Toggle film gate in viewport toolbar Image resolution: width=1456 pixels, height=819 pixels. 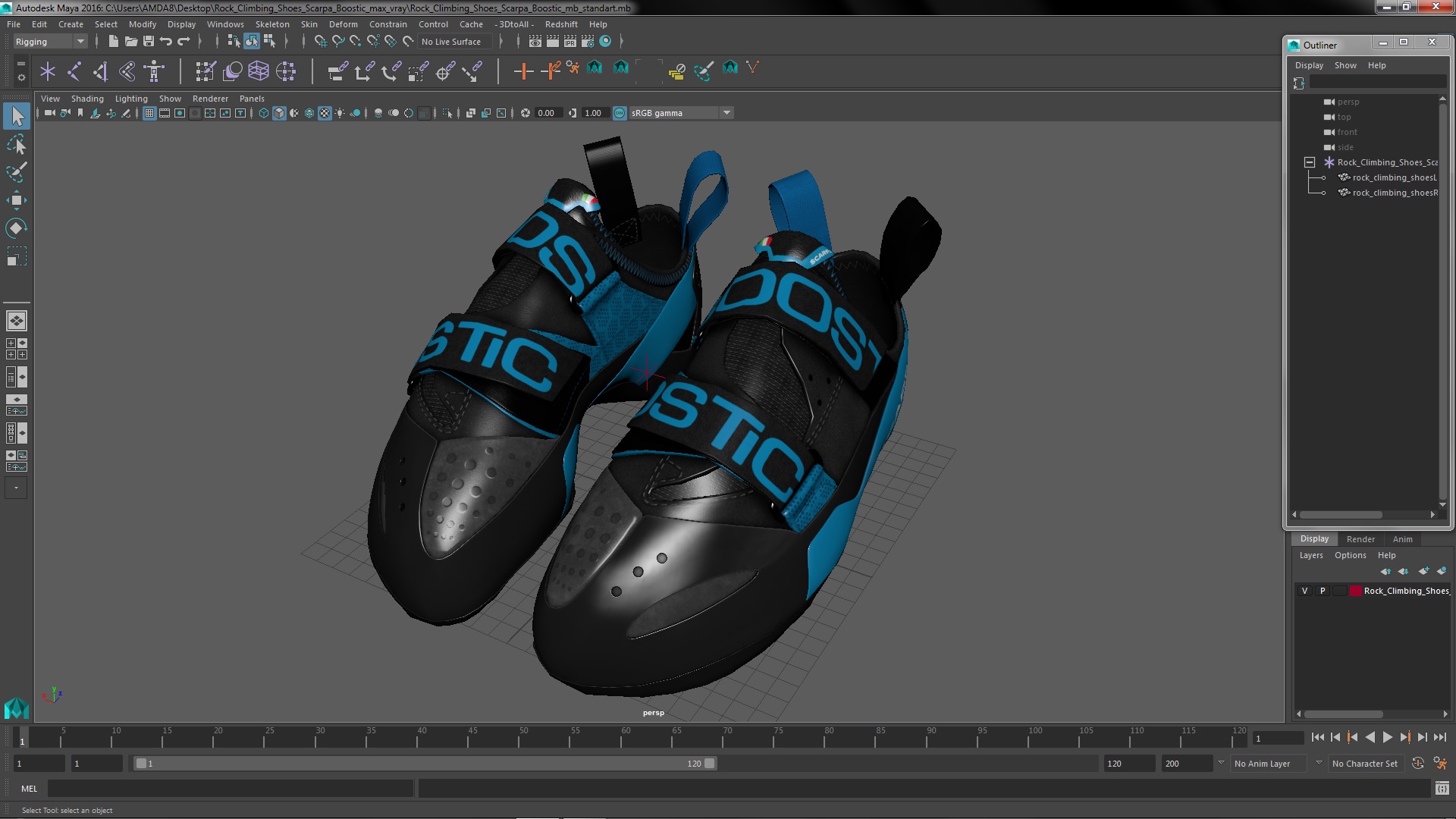165,113
